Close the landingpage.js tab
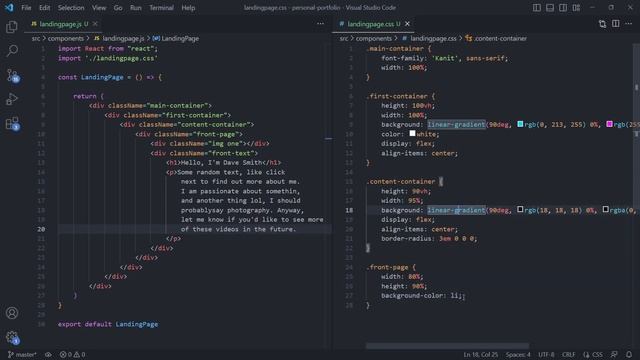This screenshot has width=640, height=360. coord(95,24)
